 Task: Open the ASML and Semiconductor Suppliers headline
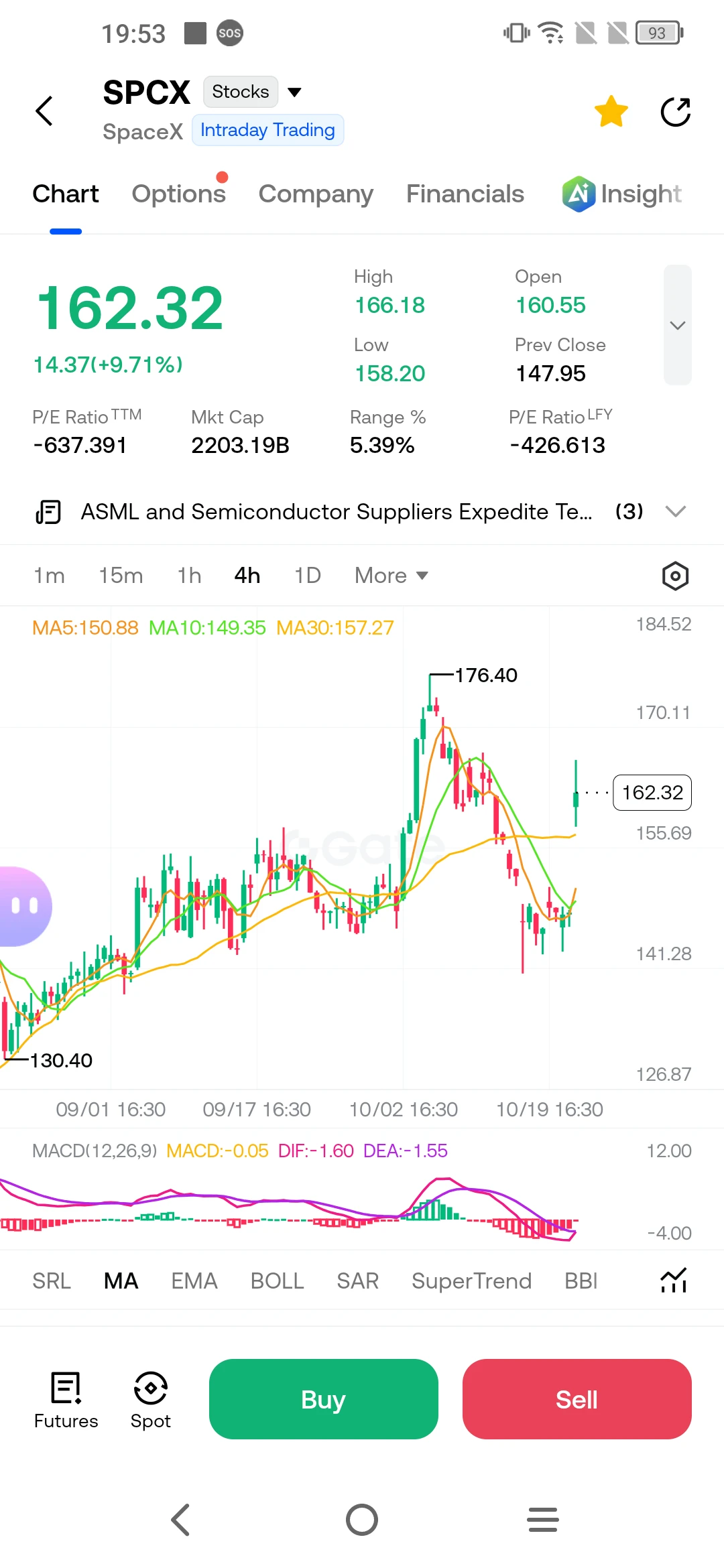pos(337,512)
